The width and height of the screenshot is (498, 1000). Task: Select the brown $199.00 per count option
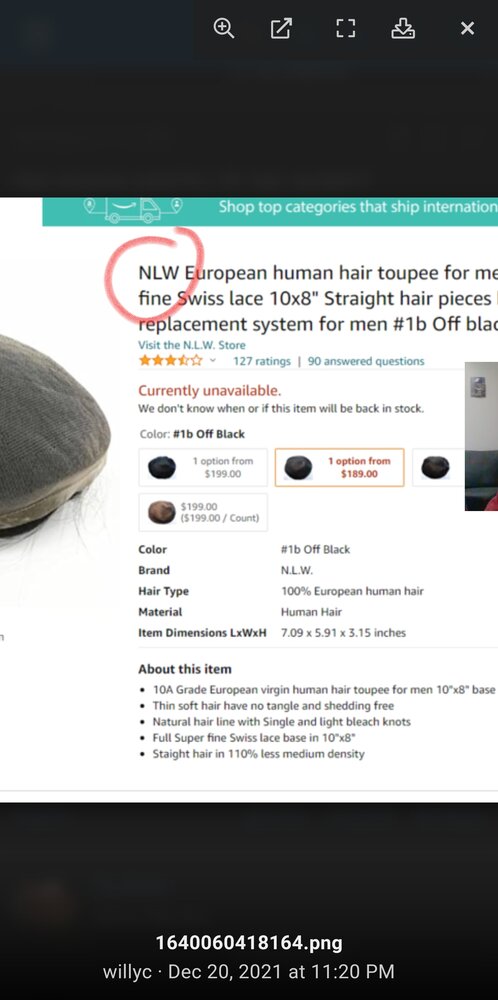[203, 512]
